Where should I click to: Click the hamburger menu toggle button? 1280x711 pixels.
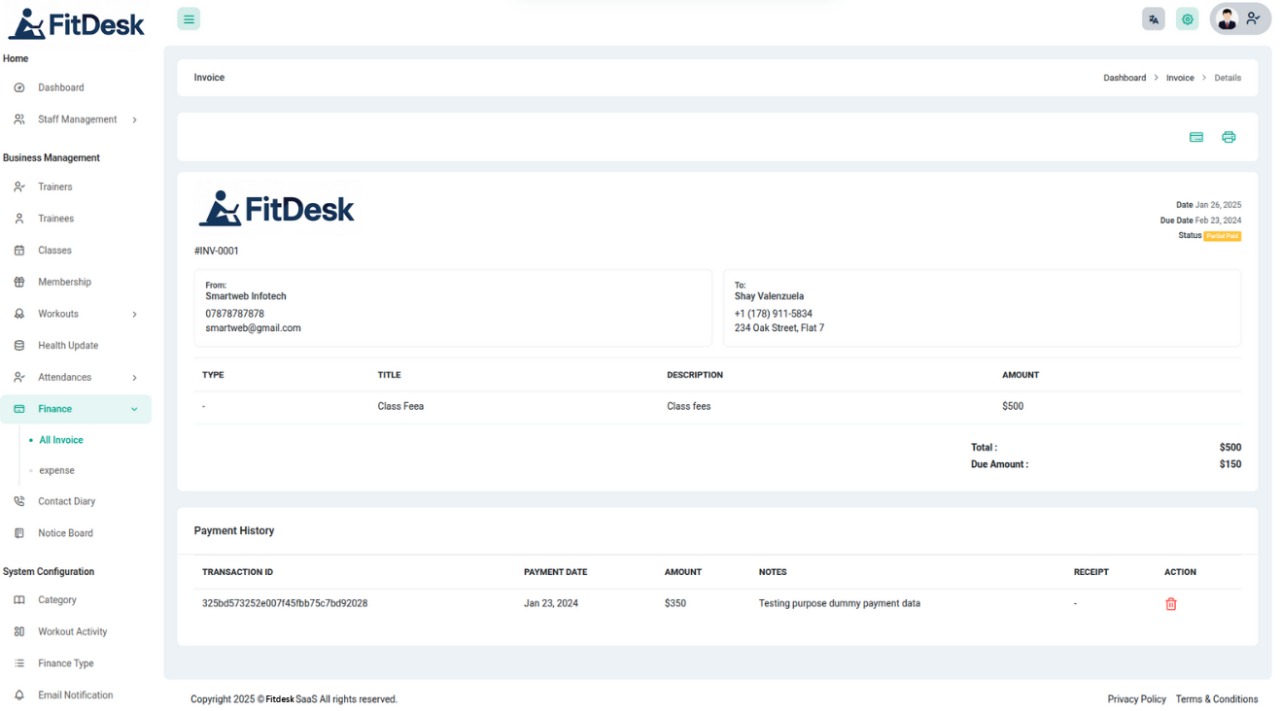(x=189, y=19)
